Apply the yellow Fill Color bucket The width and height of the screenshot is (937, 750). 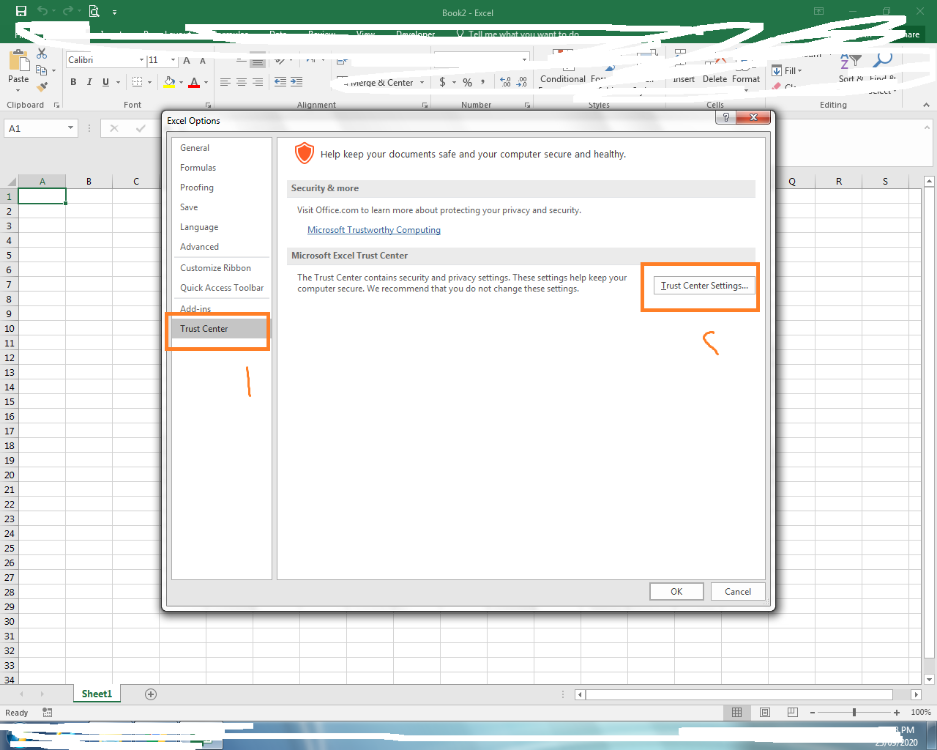(x=170, y=82)
